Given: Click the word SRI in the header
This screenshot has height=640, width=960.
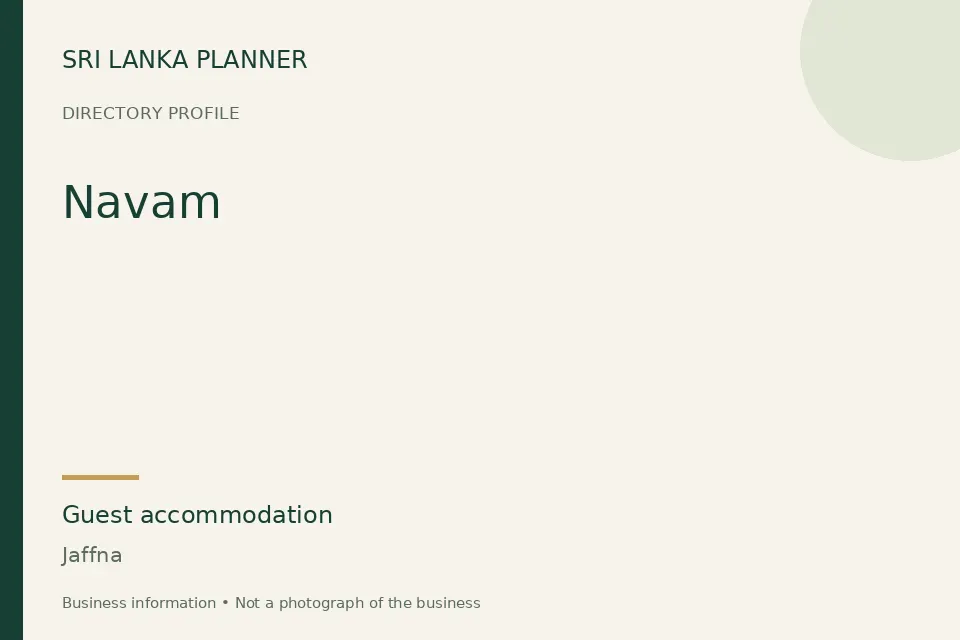Looking at the screenshot, I should point(81,60).
